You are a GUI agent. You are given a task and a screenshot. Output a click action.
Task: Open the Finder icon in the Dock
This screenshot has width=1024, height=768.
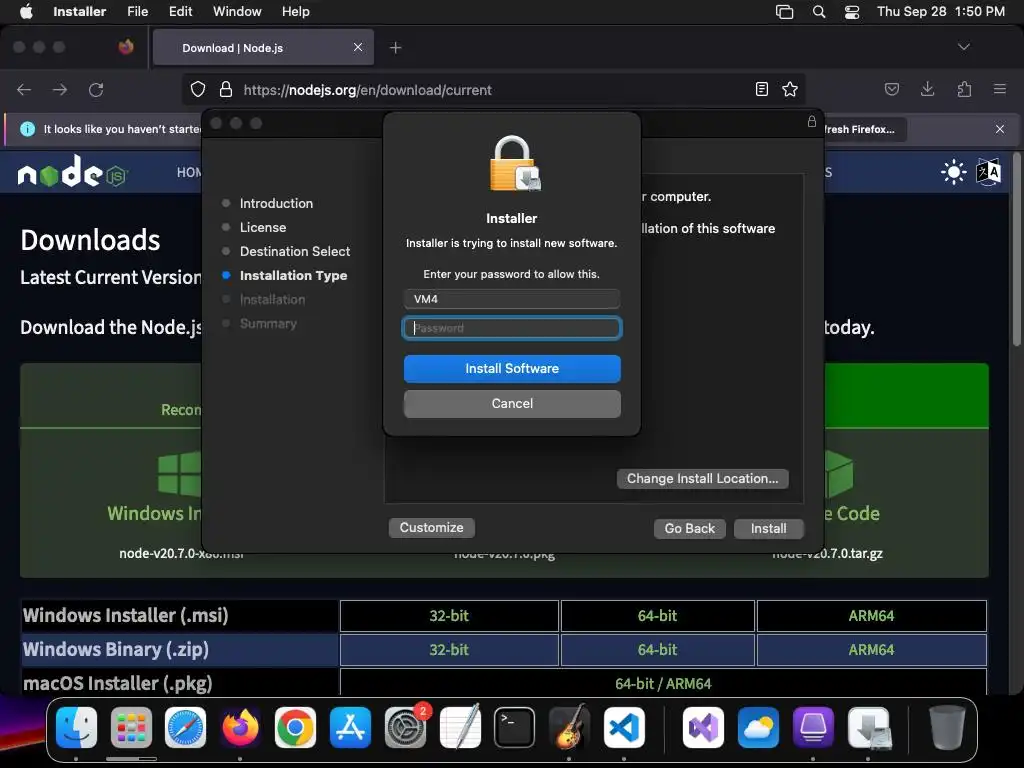click(76, 728)
